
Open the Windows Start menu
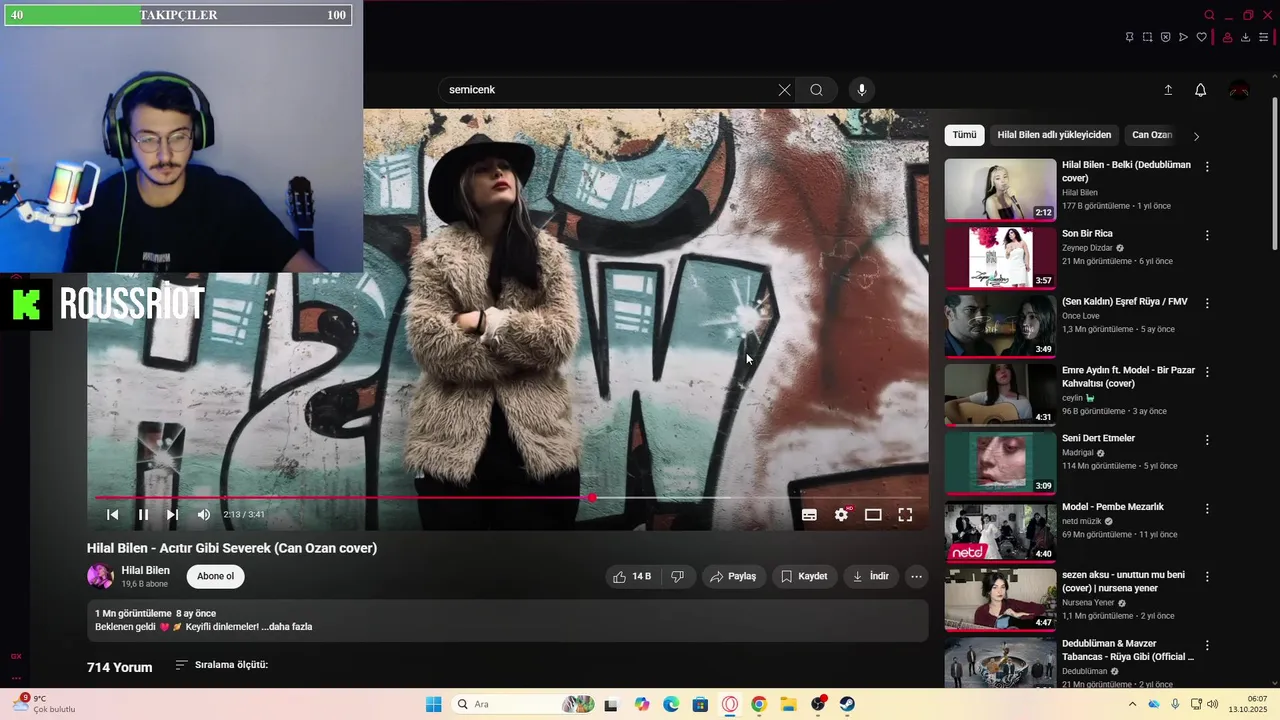point(433,705)
